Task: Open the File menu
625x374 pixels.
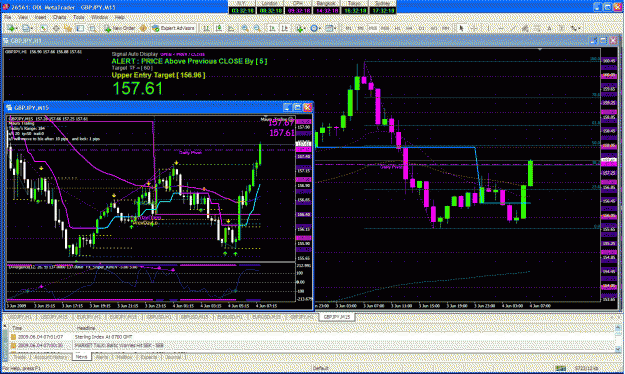Action: point(8,17)
